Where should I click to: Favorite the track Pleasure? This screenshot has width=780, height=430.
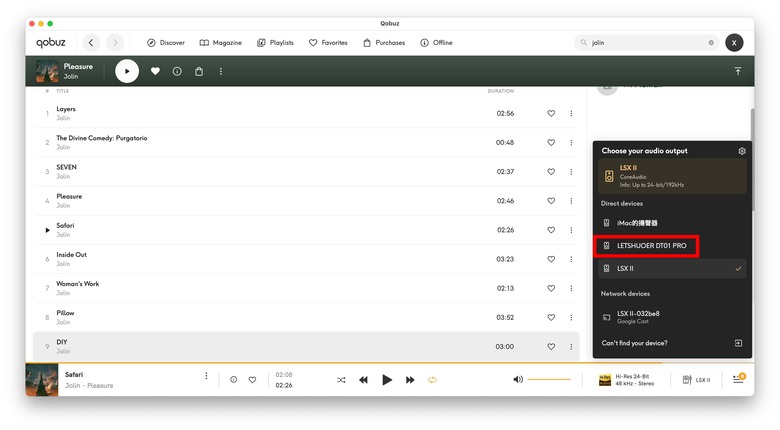551,201
